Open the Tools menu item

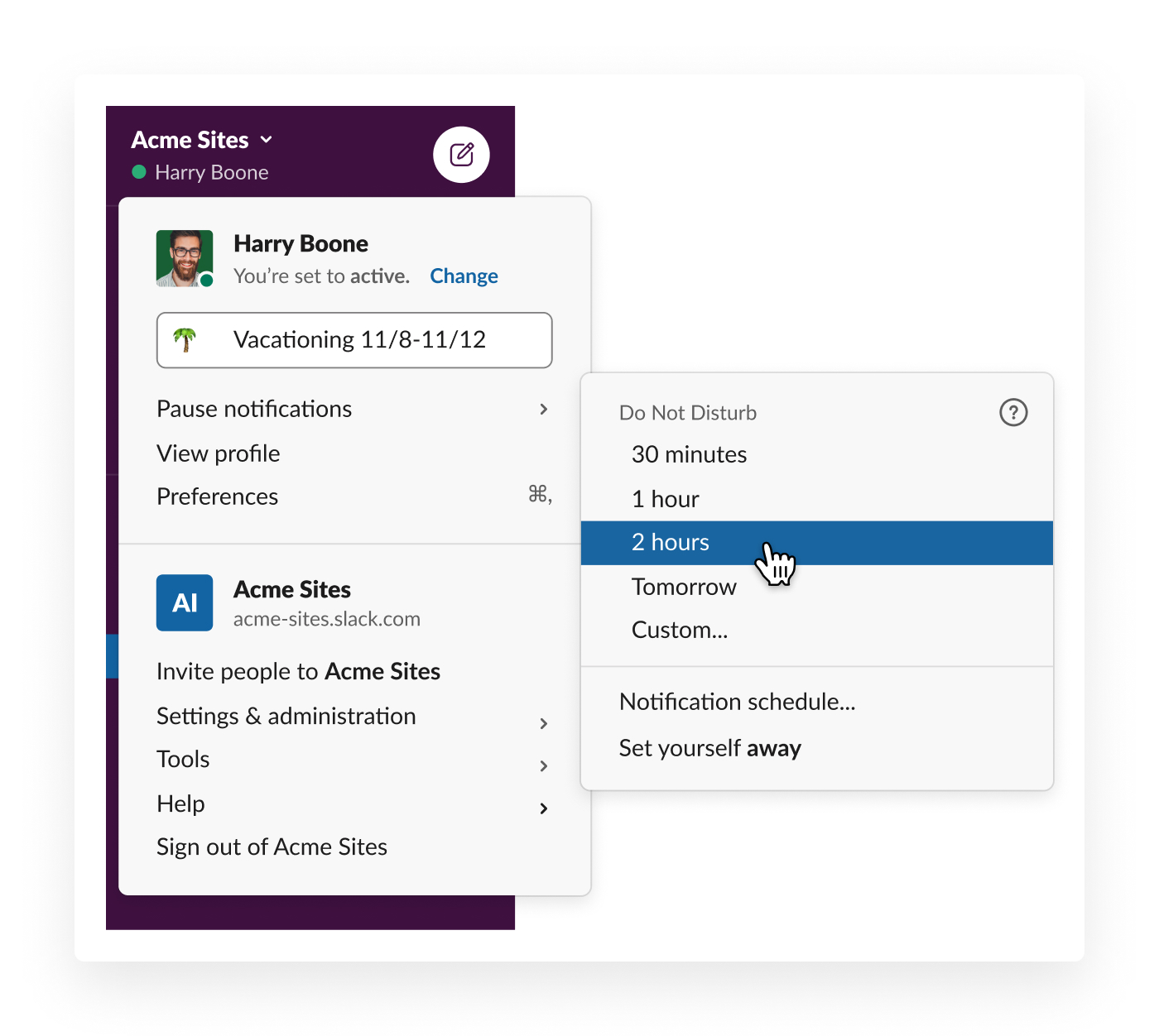pos(354,759)
